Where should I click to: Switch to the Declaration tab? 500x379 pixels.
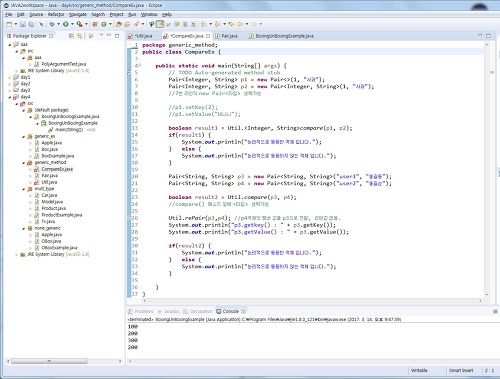pyautogui.click(x=198, y=311)
